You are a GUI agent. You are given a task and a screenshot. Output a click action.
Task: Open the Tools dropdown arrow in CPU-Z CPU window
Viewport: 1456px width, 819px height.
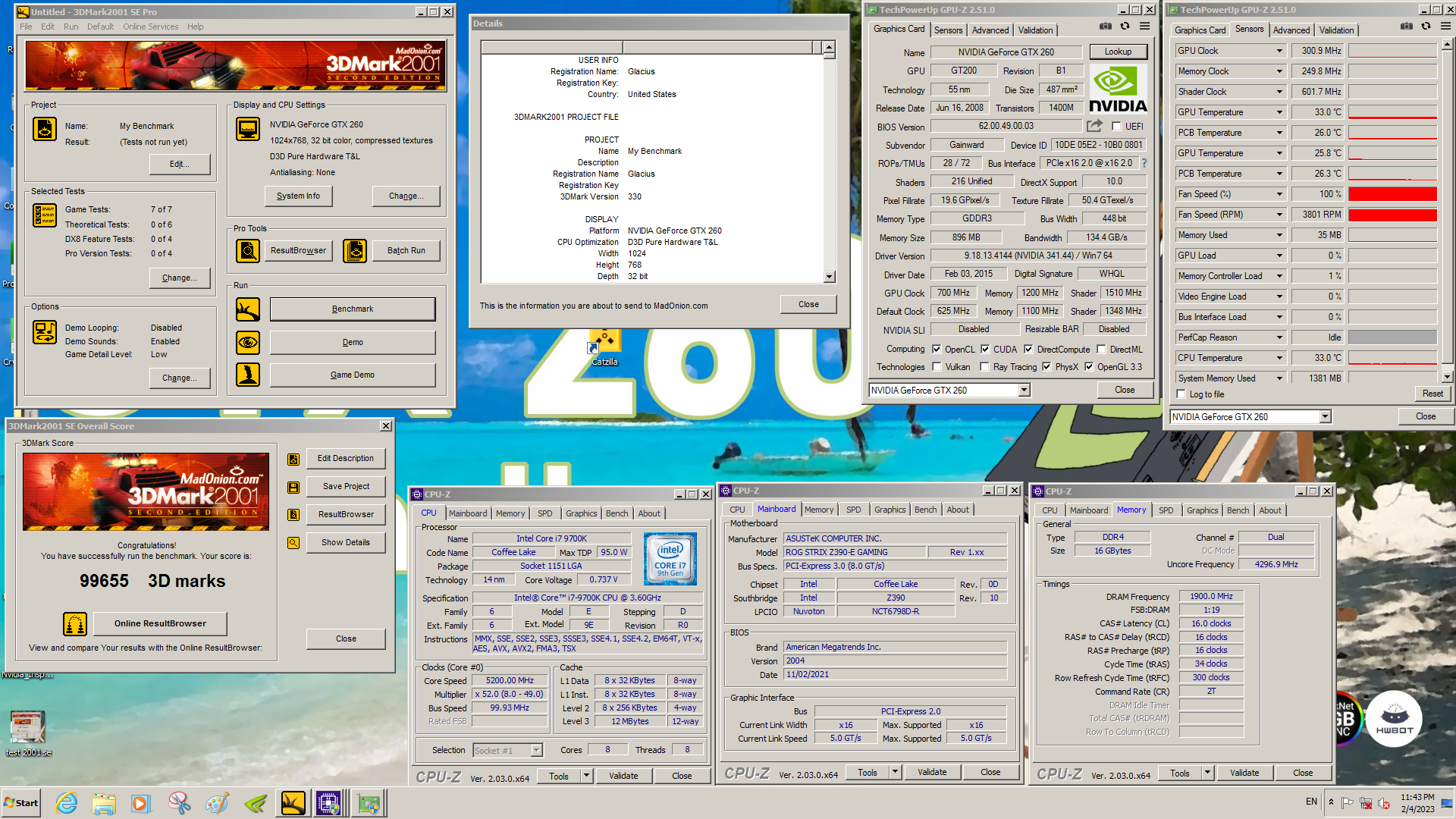click(586, 776)
